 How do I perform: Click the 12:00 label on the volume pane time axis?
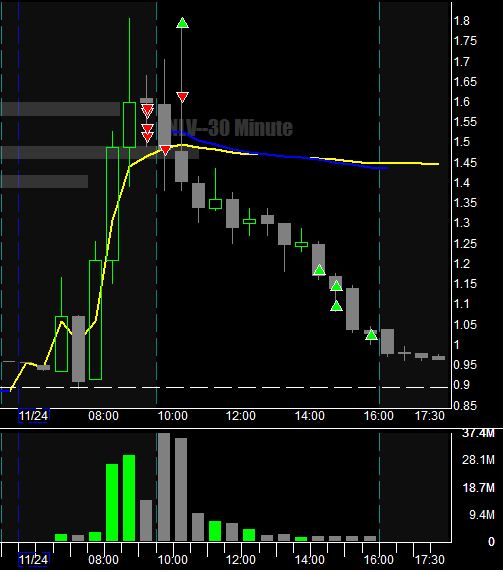point(241,560)
